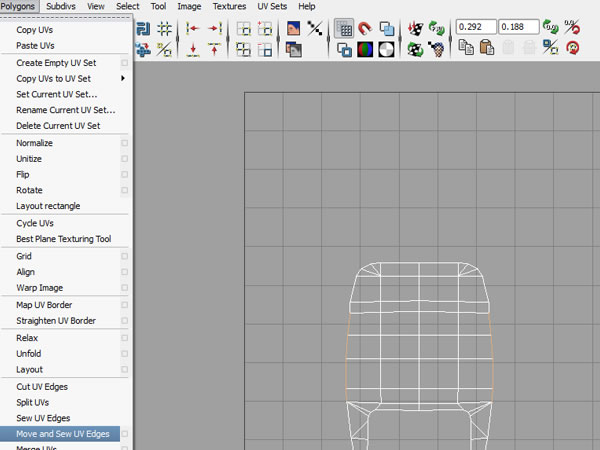Click the red Cycle UVs counterclockwise icon
This screenshot has width=600, height=450.
(x=572, y=48)
